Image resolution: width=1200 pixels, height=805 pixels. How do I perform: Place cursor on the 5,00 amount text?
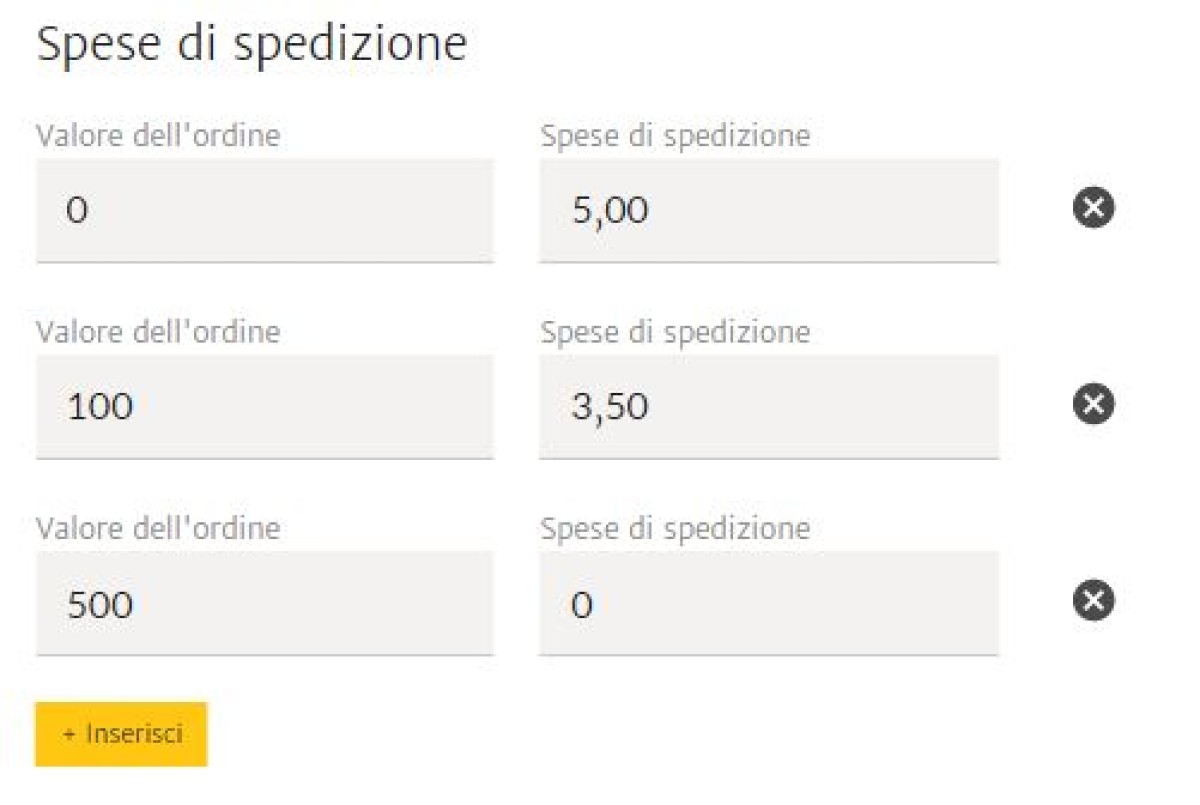[610, 211]
